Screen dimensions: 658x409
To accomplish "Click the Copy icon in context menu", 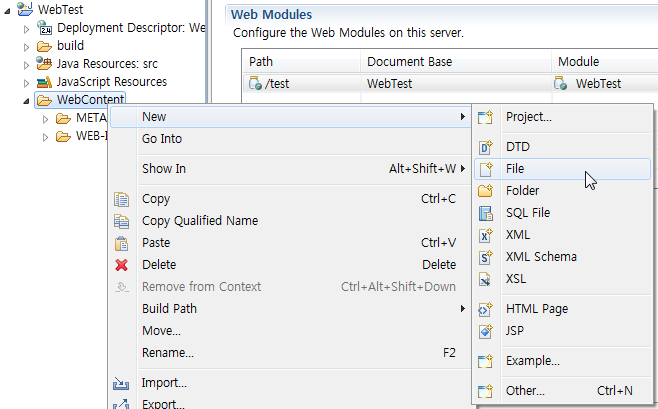I will tap(122, 199).
